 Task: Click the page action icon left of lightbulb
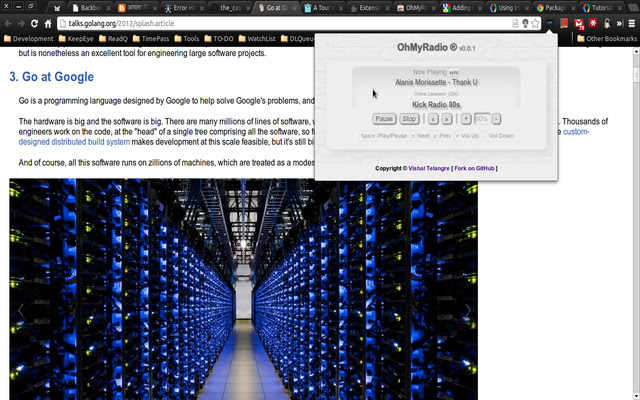click(x=515, y=23)
